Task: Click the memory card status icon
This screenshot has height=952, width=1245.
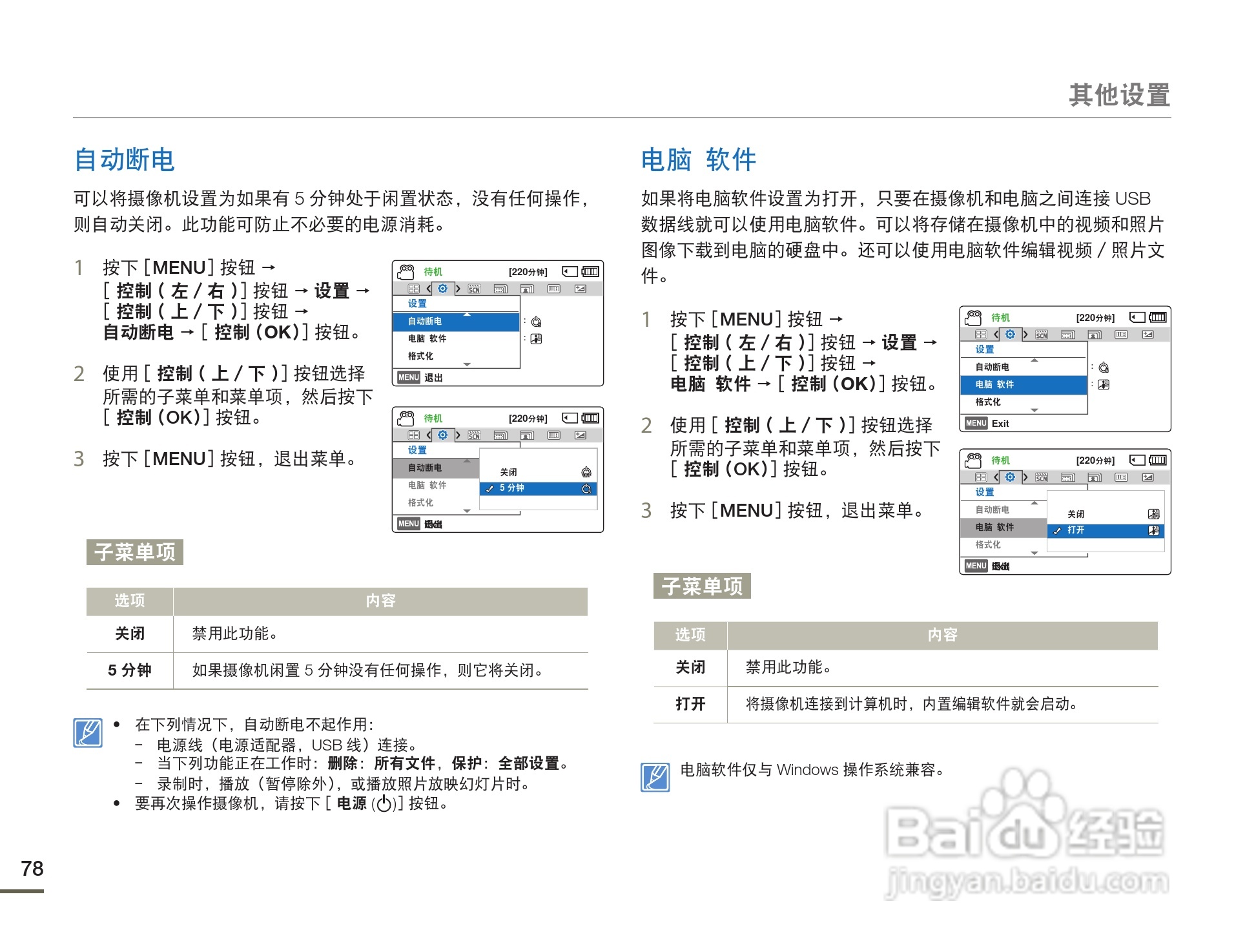Action: coord(570,271)
